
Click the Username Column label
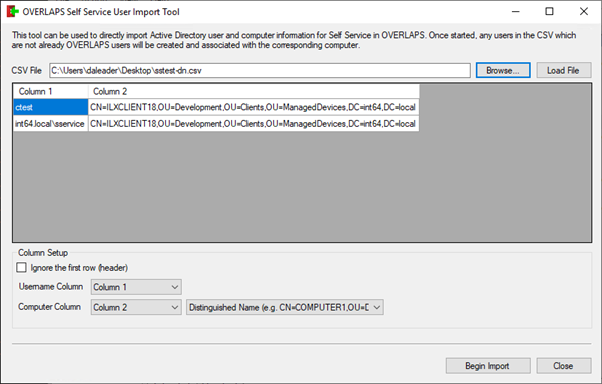coord(51,286)
